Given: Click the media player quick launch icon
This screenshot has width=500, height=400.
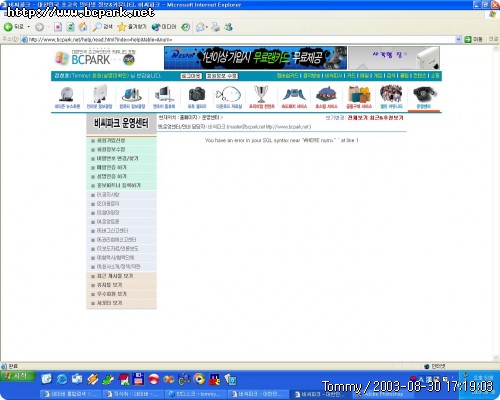Looking at the screenshot, I should pyautogui.click(x=199, y=379).
